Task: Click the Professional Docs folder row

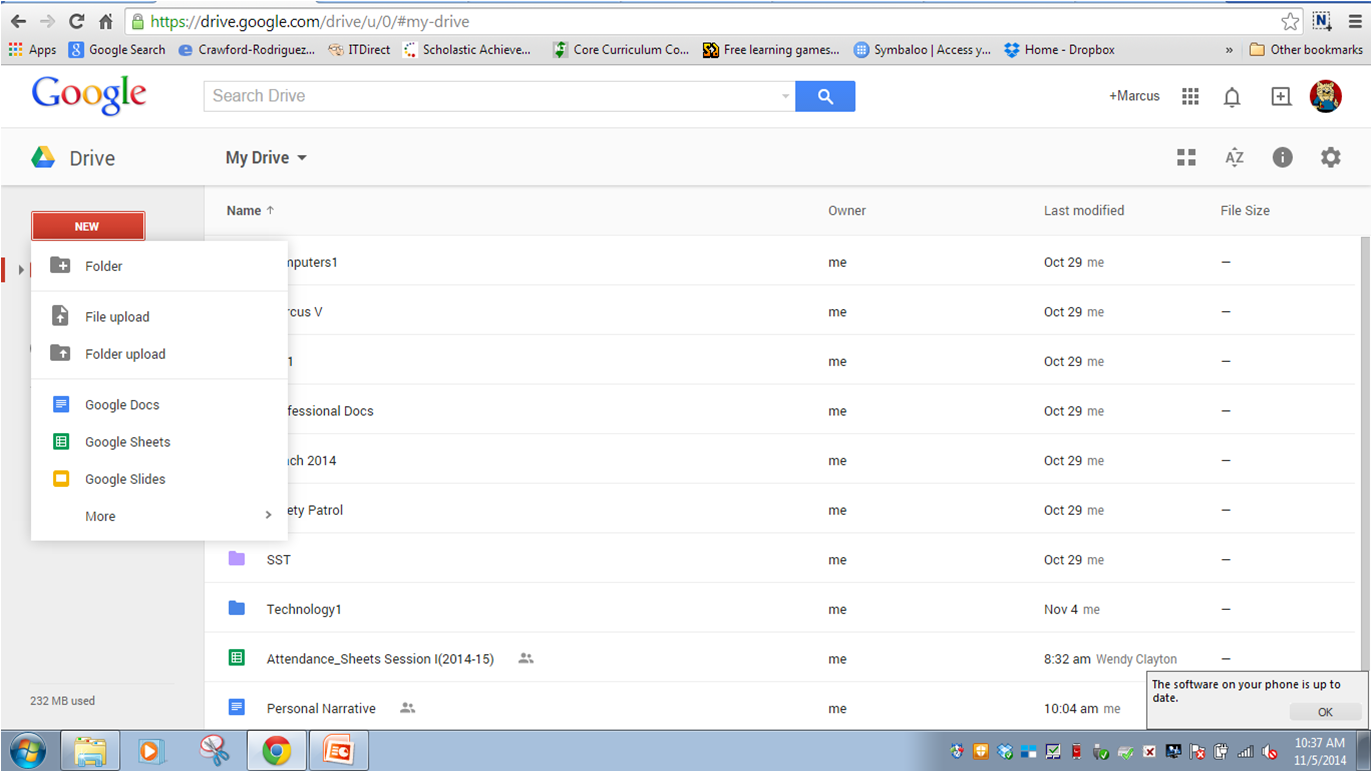Action: (782, 410)
